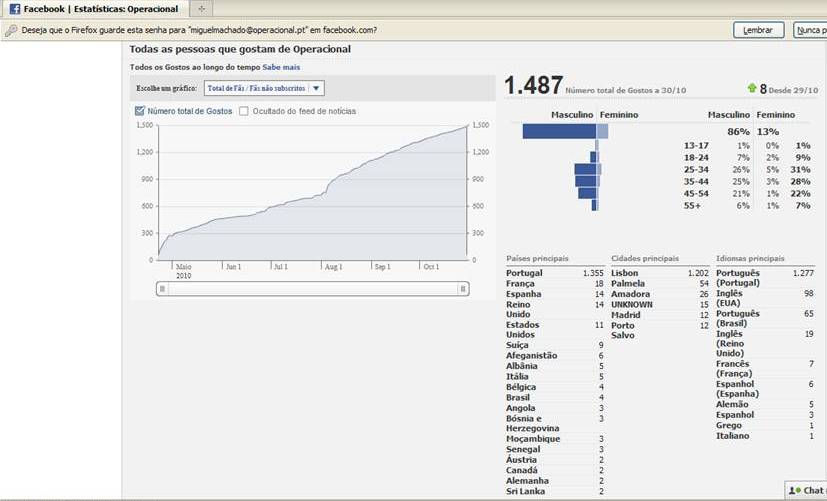Click the Masculino total blue bar
The height and width of the screenshot is (501, 827).
coord(559,131)
